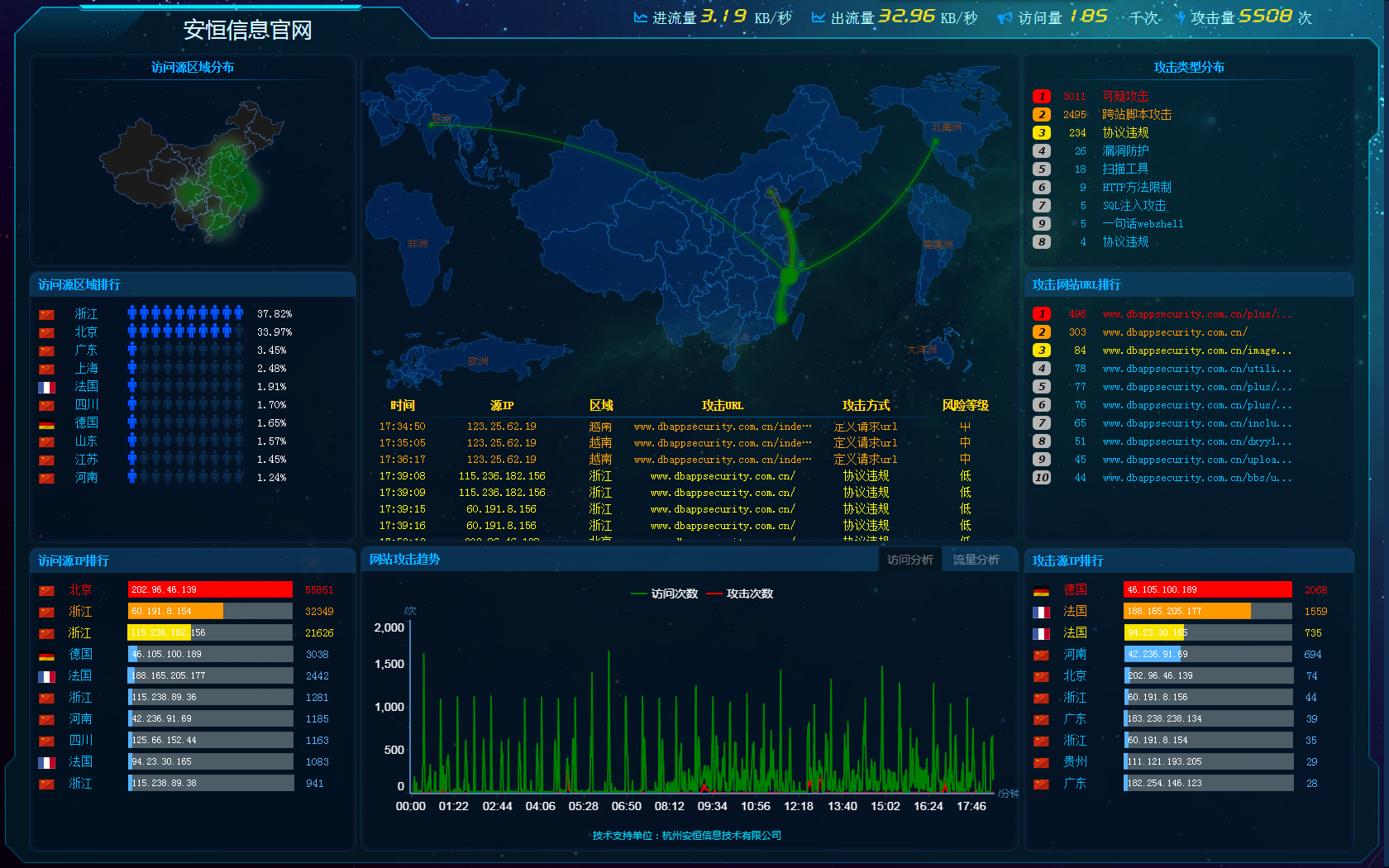Toggle the 访问次数 legend series

664,594
